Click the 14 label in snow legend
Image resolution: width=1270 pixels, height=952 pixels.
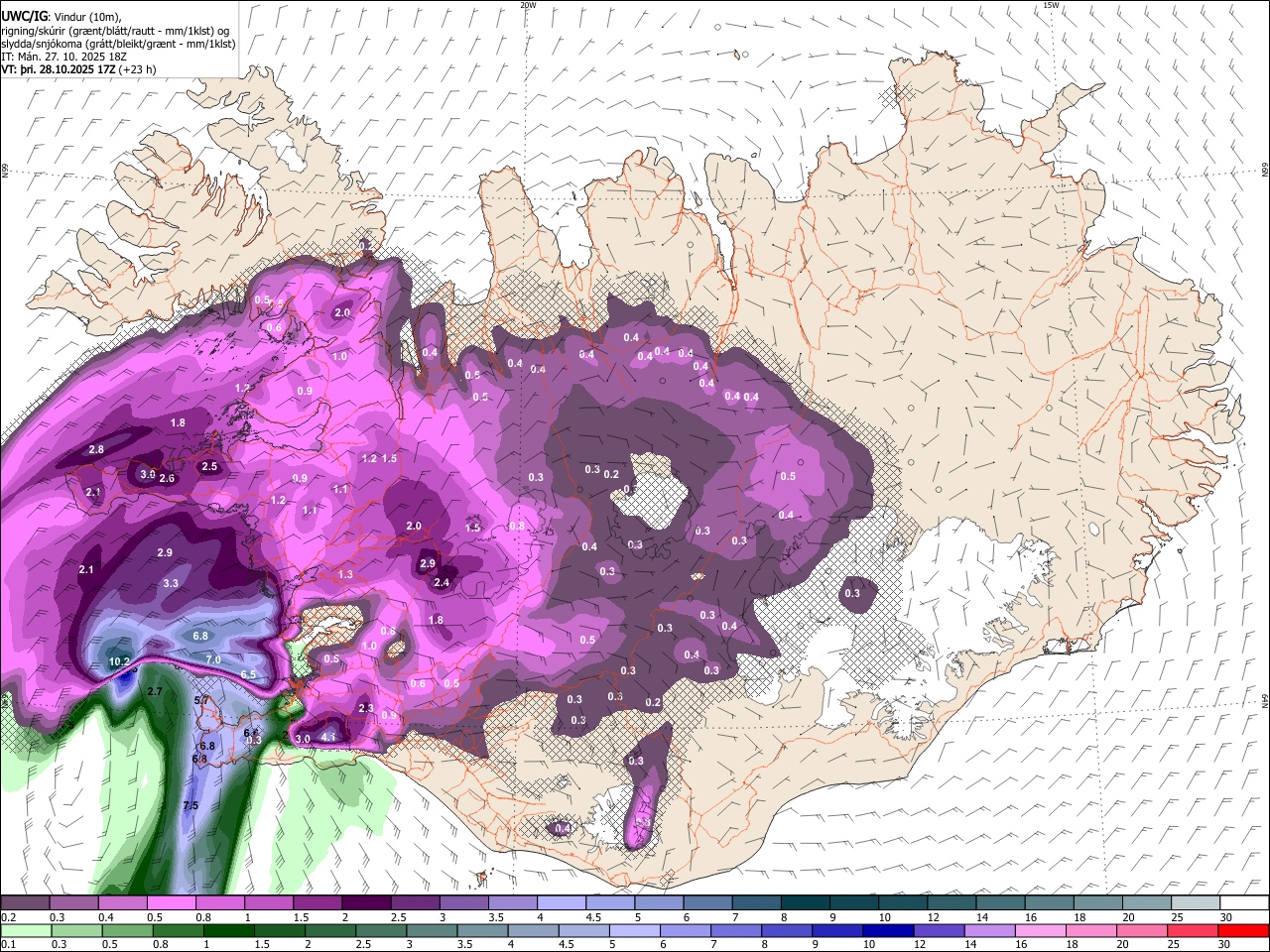click(x=981, y=917)
